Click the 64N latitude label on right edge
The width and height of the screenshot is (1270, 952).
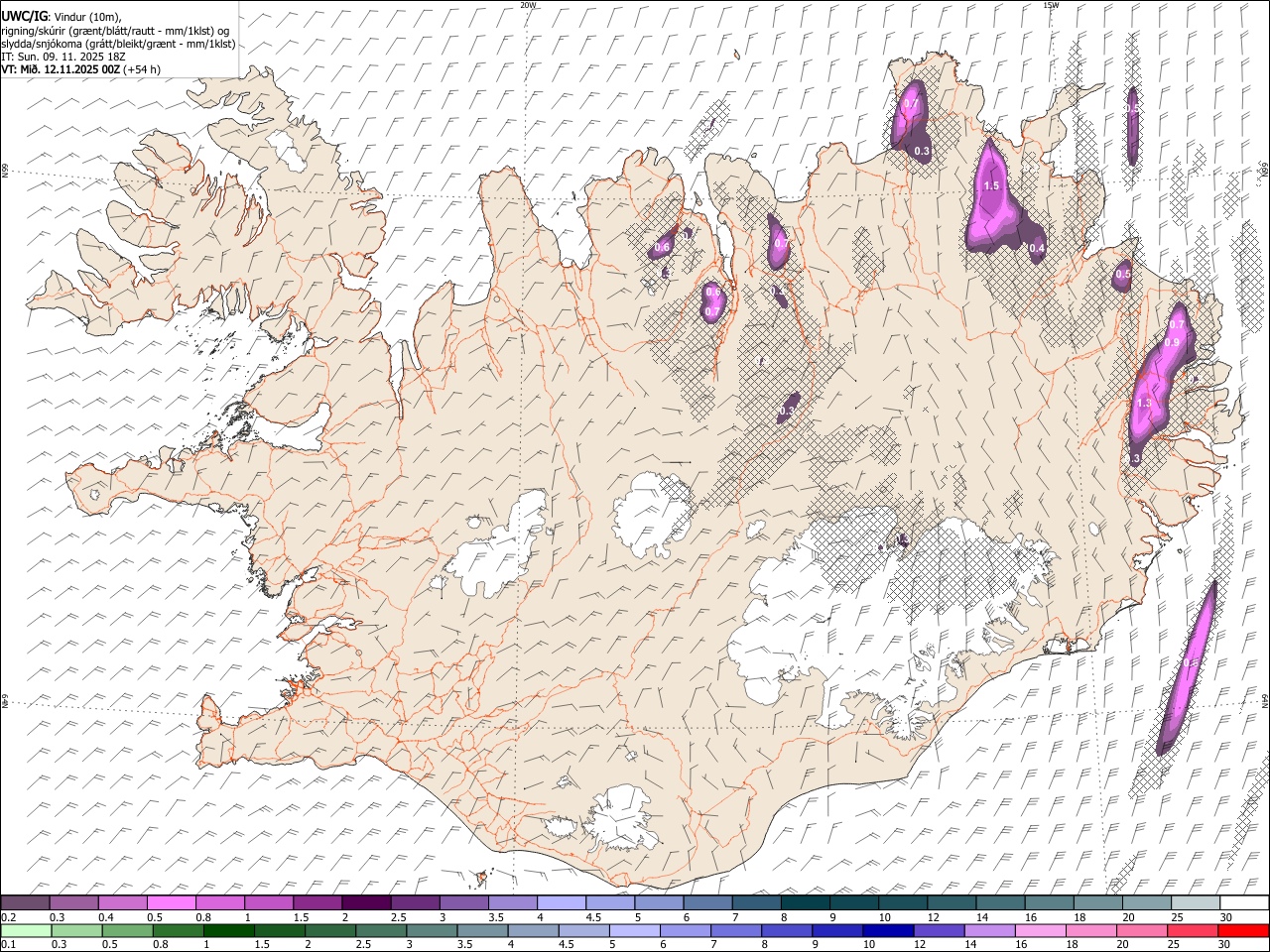(x=1265, y=700)
